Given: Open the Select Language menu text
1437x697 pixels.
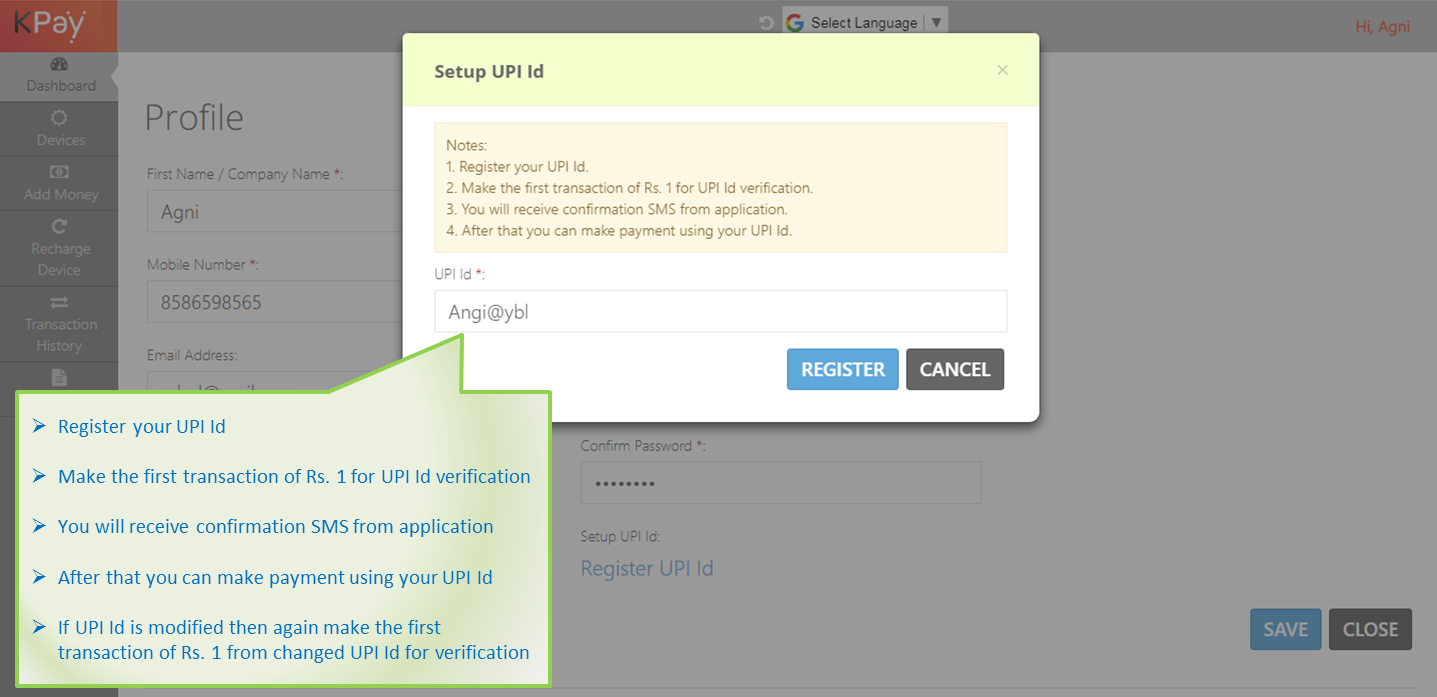Looking at the screenshot, I should (863, 23).
